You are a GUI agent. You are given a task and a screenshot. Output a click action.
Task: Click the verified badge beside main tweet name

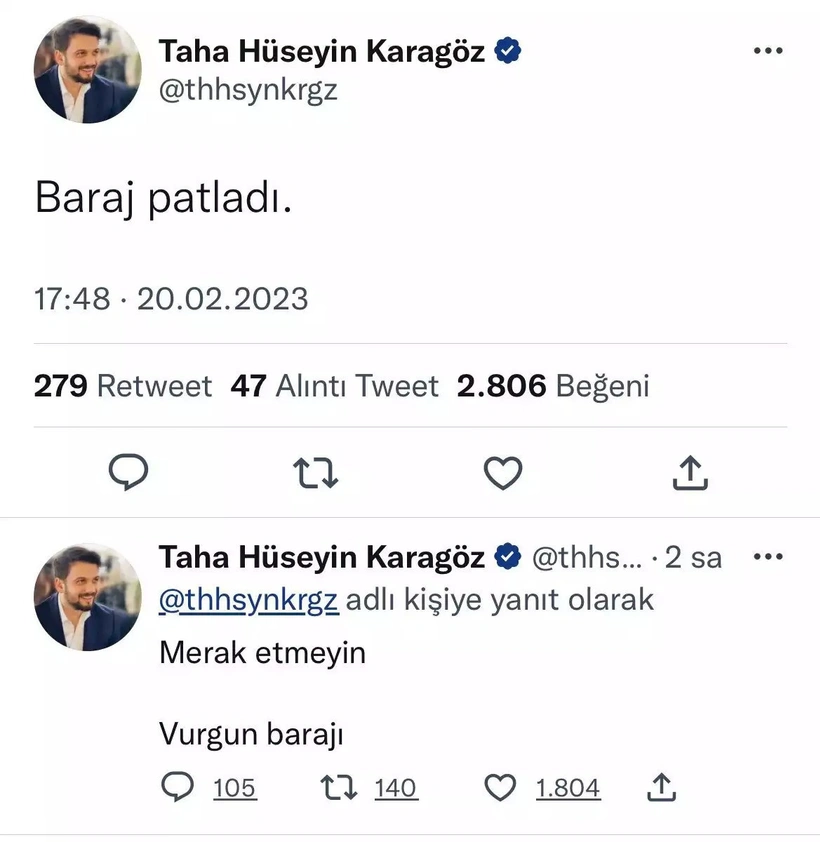pyautogui.click(x=510, y=52)
